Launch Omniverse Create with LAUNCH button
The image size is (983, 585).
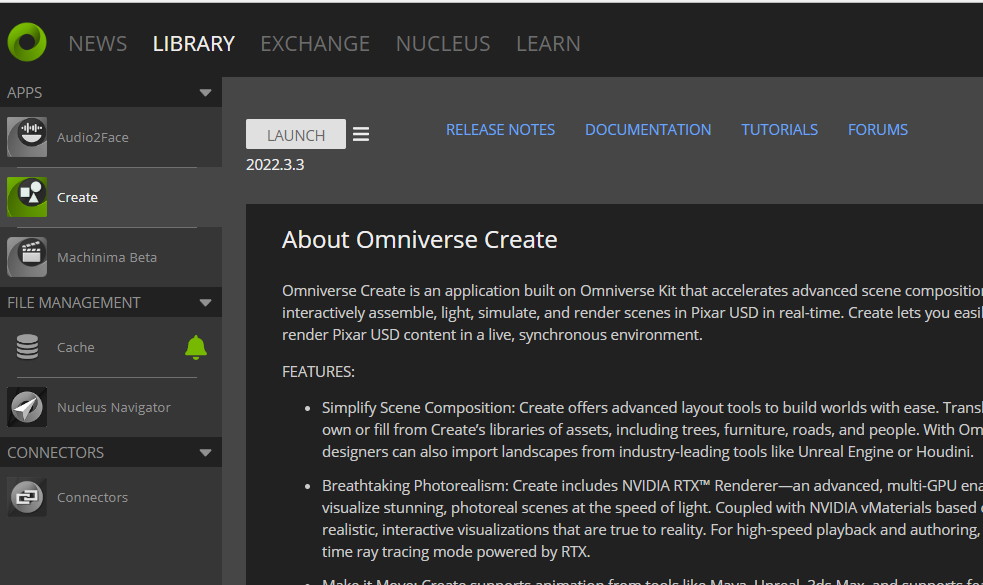click(296, 134)
